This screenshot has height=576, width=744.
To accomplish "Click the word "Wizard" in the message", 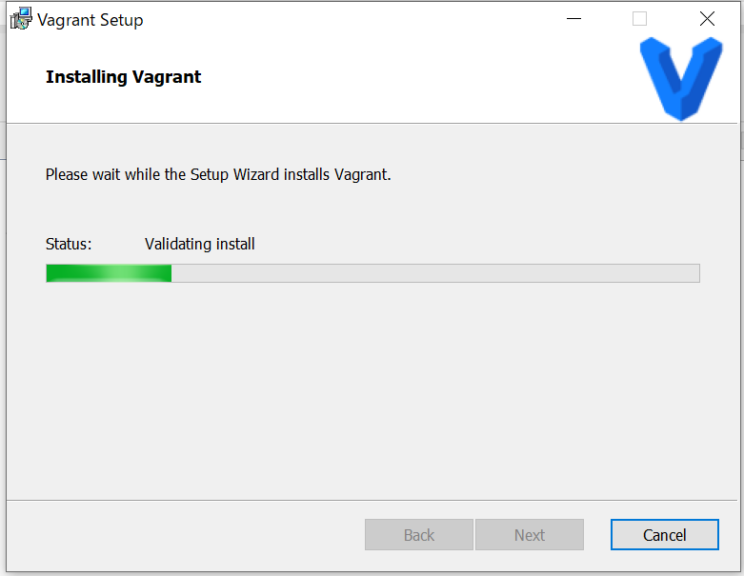I will (x=257, y=174).
